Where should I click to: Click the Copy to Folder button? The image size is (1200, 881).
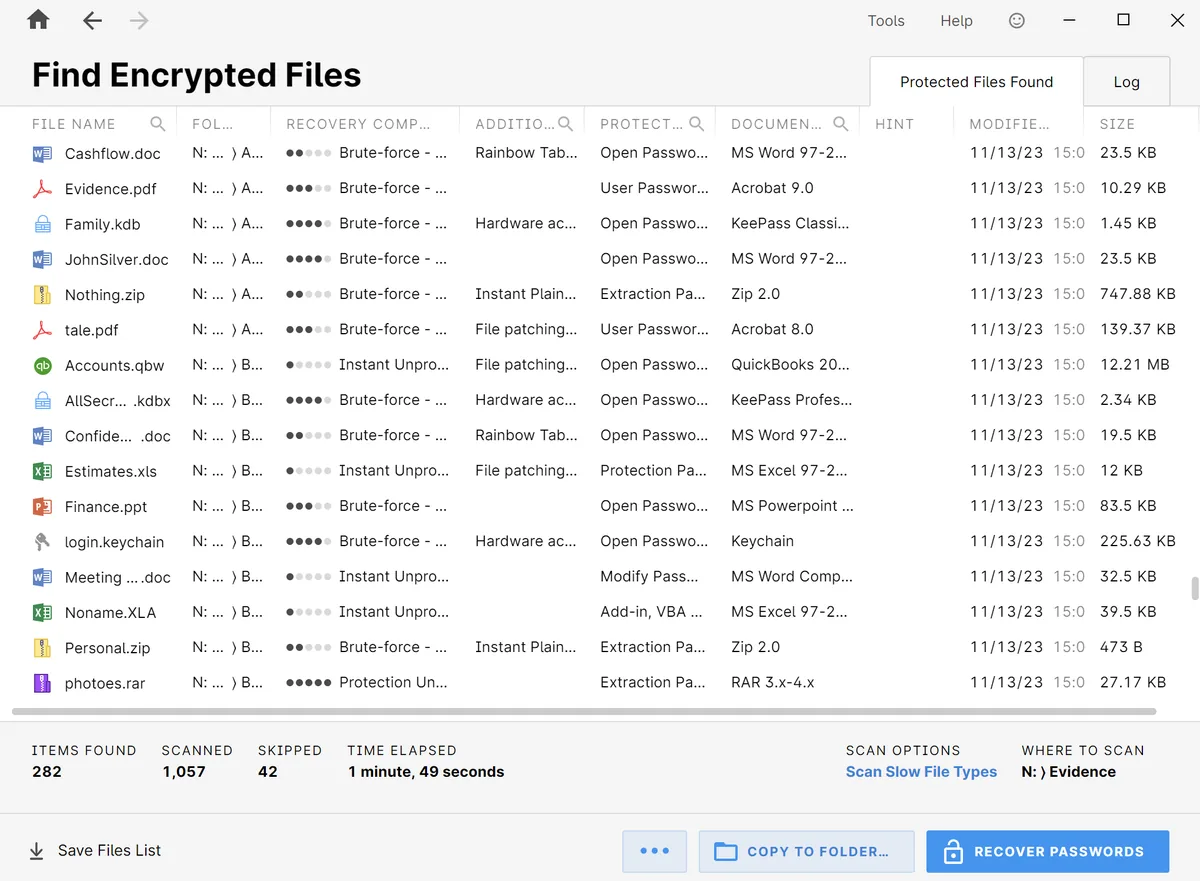(806, 852)
